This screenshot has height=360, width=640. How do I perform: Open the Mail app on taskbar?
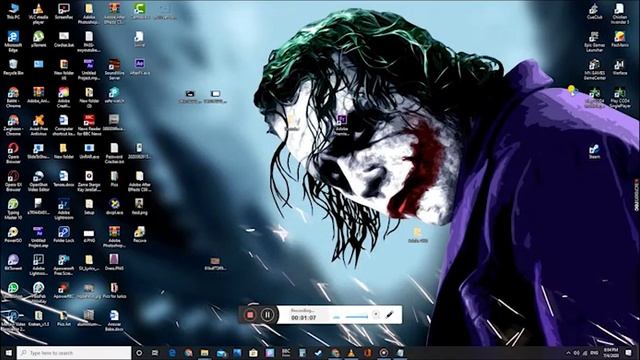coord(221,353)
